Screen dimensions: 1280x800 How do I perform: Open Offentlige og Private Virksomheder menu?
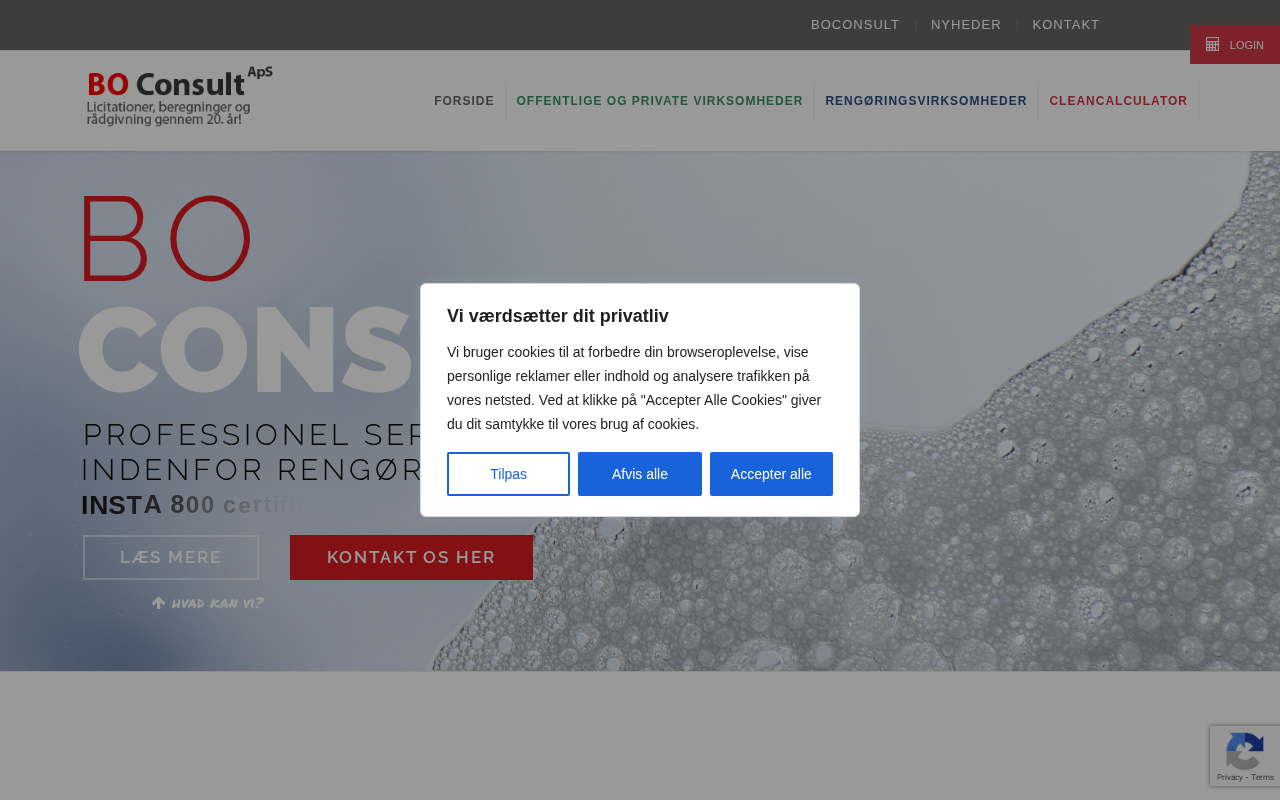click(x=660, y=101)
